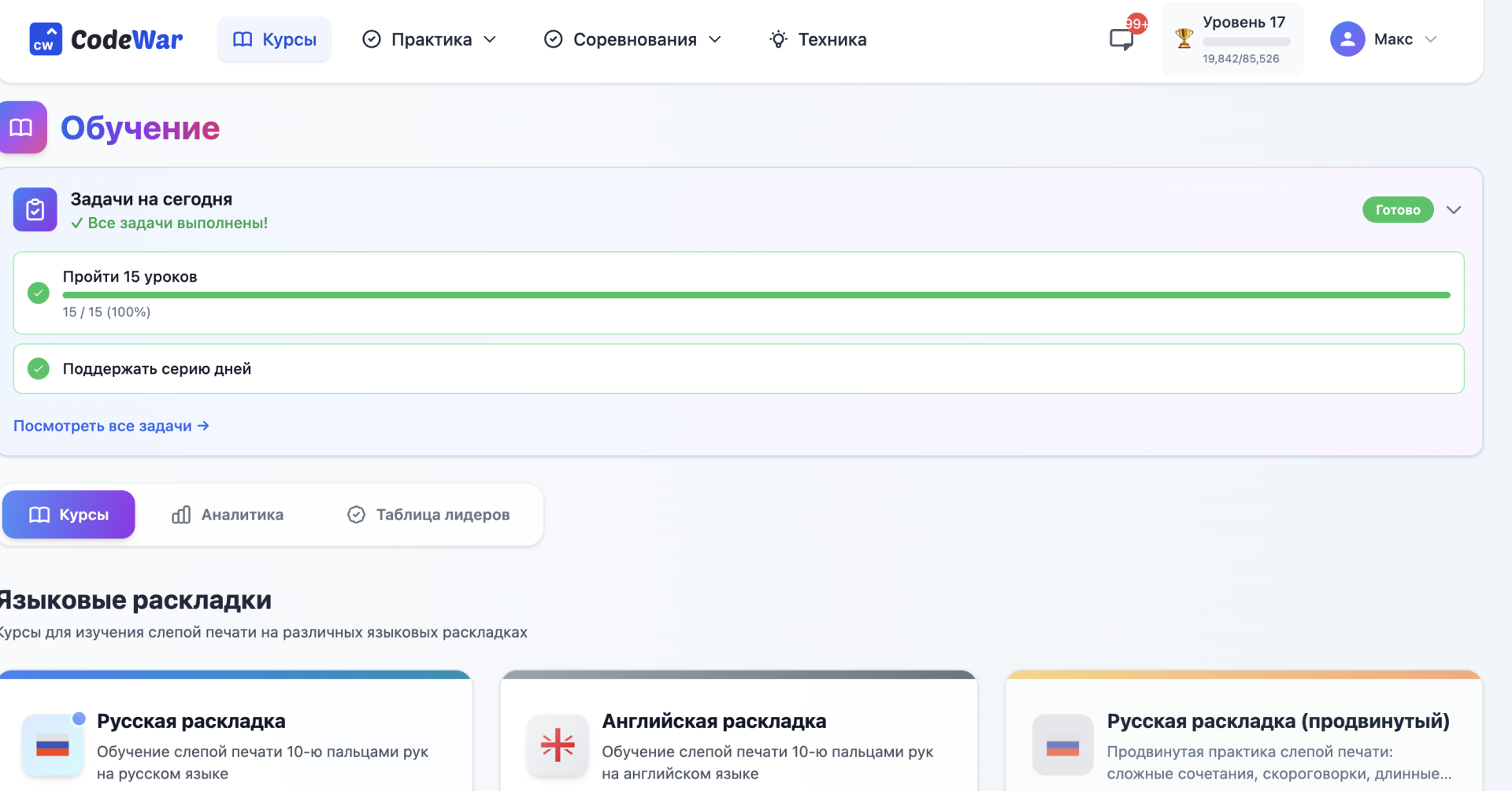Select the English flag course icon
The width and height of the screenshot is (1512, 791).
(558, 745)
